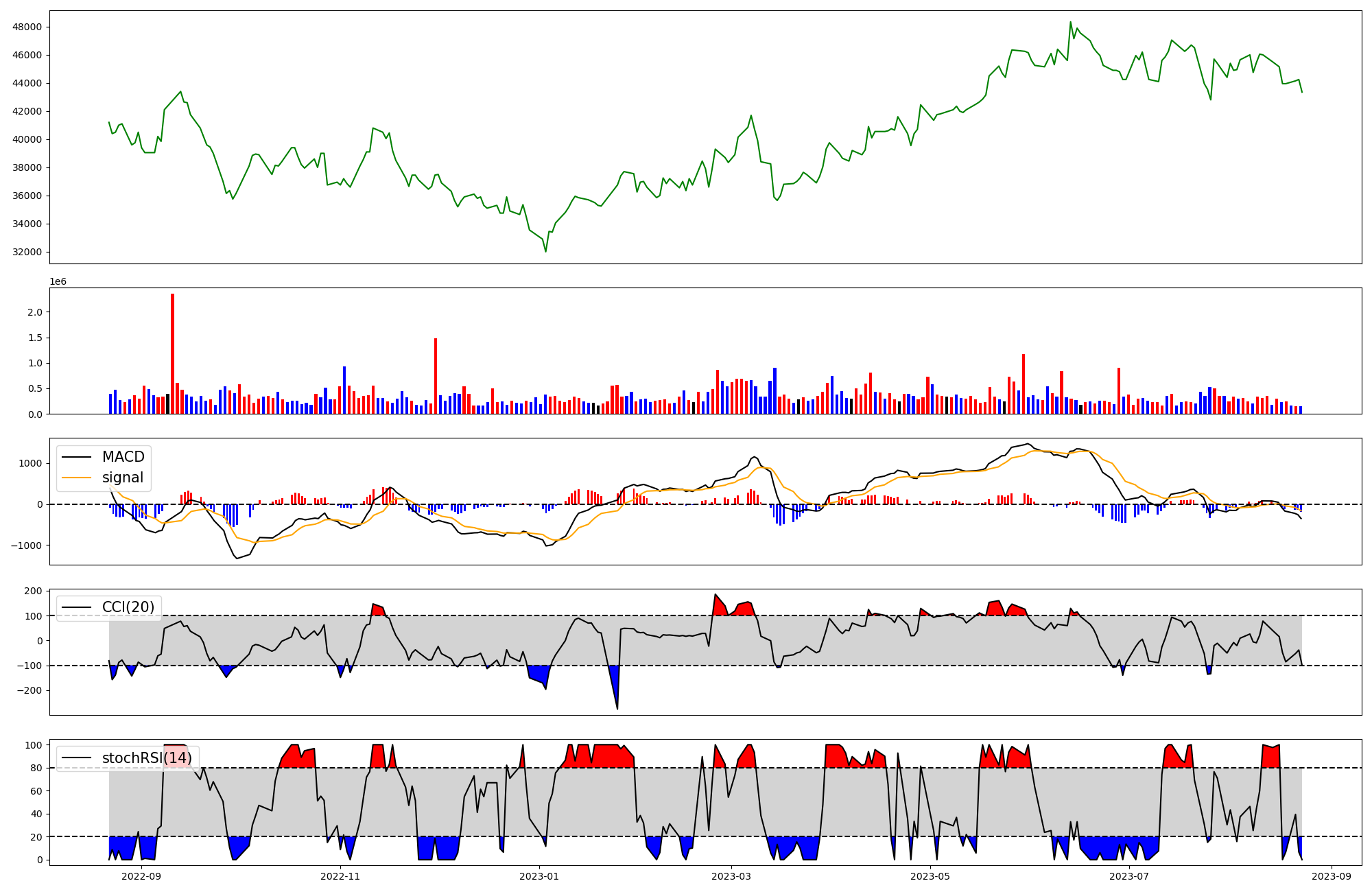1372x892 pixels.
Task: Click the 2023-09 x-axis date label
Action: pyautogui.click(x=1332, y=876)
